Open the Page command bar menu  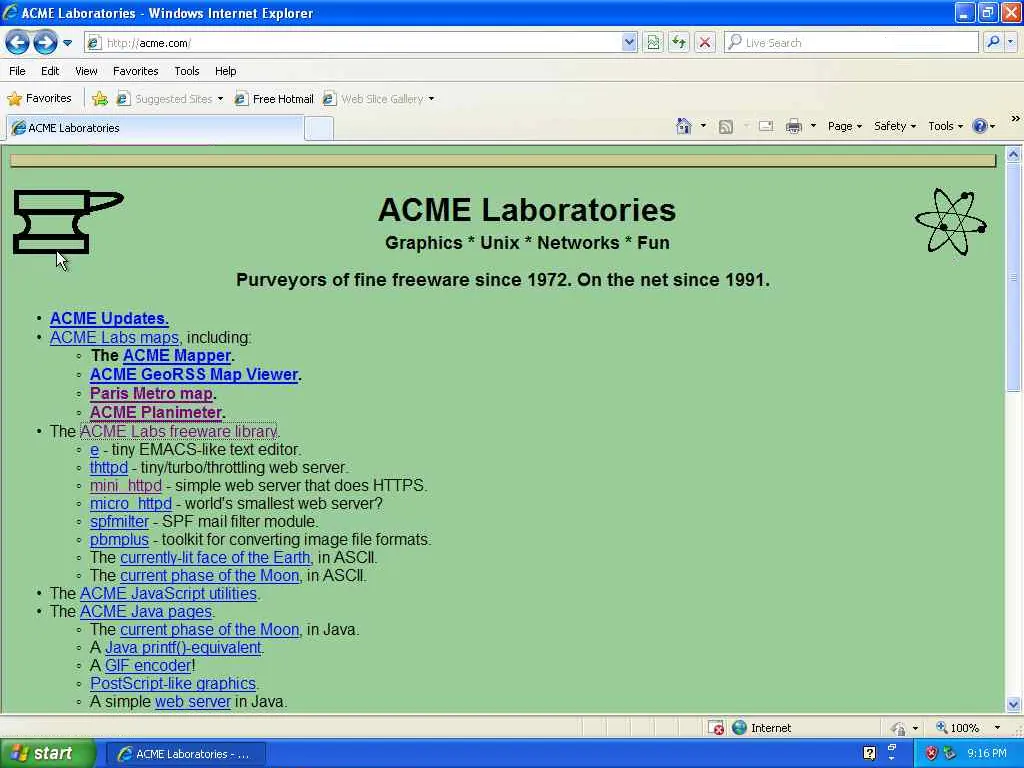tap(844, 126)
